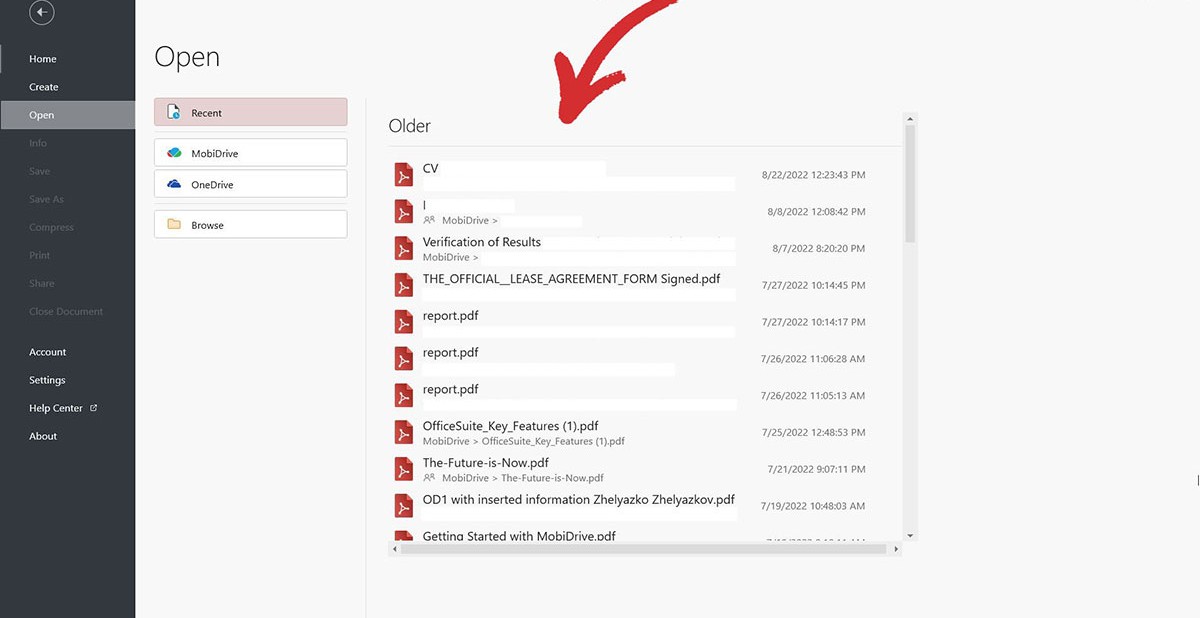
Task: Open THE_OFFICIAL__LEASE_AGREEMENT_FORM Signed.pdf
Action: (x=571, y=279)
